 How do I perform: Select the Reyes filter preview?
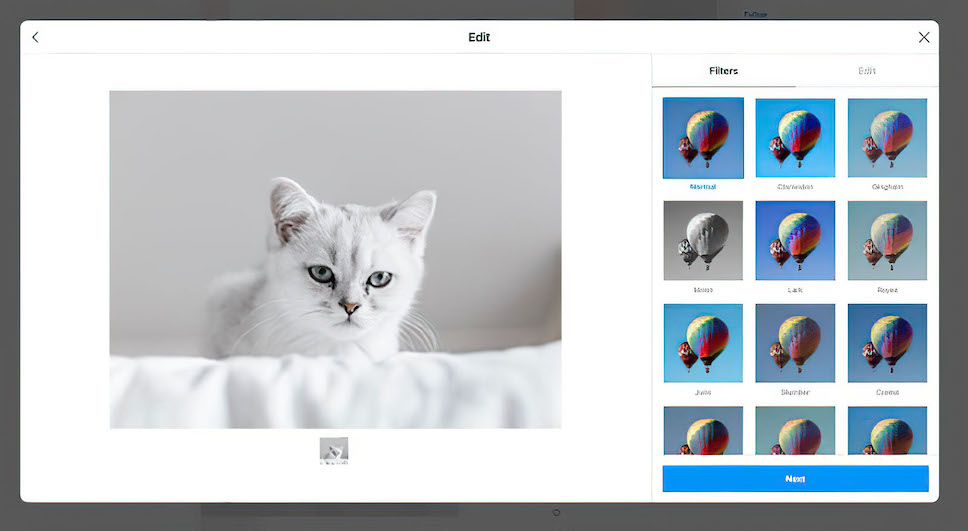pyautogui.click(x=887, y=240)
